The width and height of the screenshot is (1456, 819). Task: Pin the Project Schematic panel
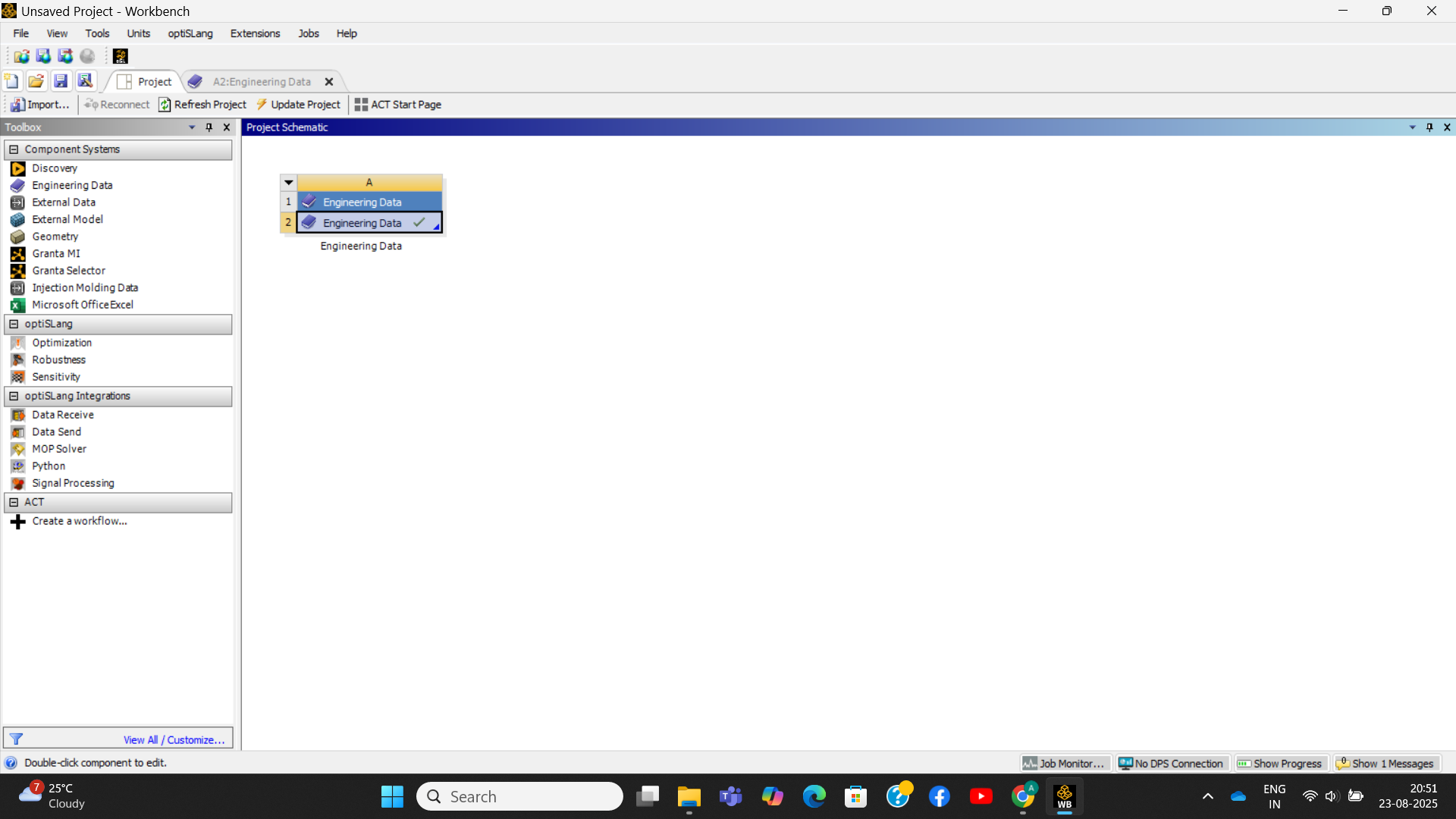1429,127
